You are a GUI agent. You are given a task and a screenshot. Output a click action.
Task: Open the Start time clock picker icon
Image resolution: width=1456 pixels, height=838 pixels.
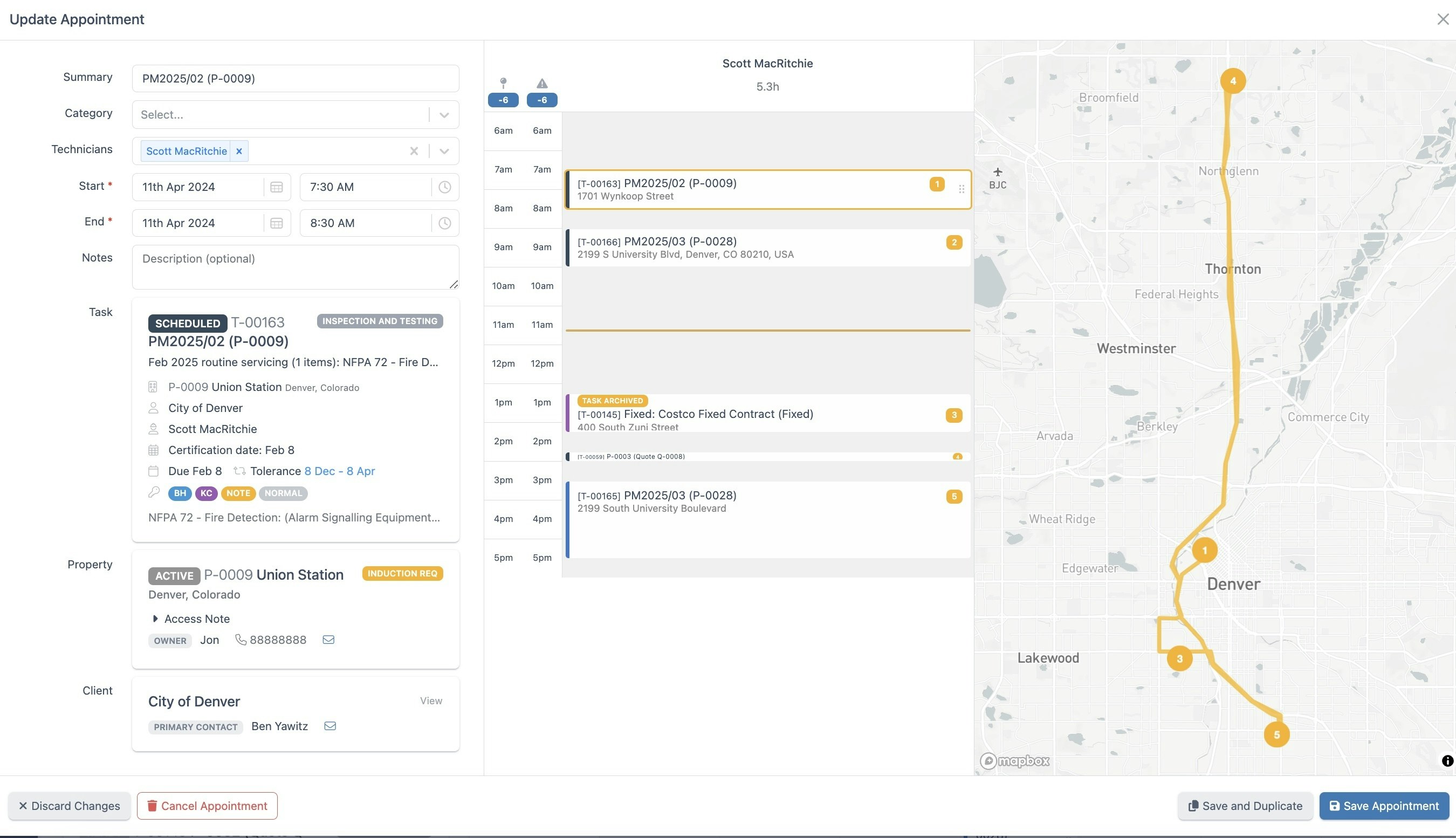(x=444, y=187)
